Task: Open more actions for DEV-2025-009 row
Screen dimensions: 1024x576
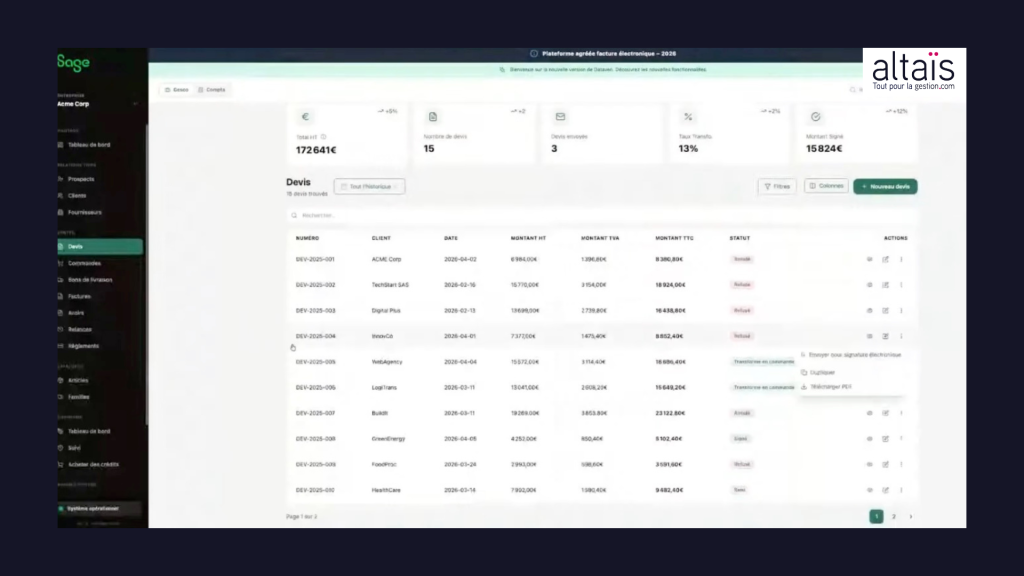Action: tap(901, 464)
